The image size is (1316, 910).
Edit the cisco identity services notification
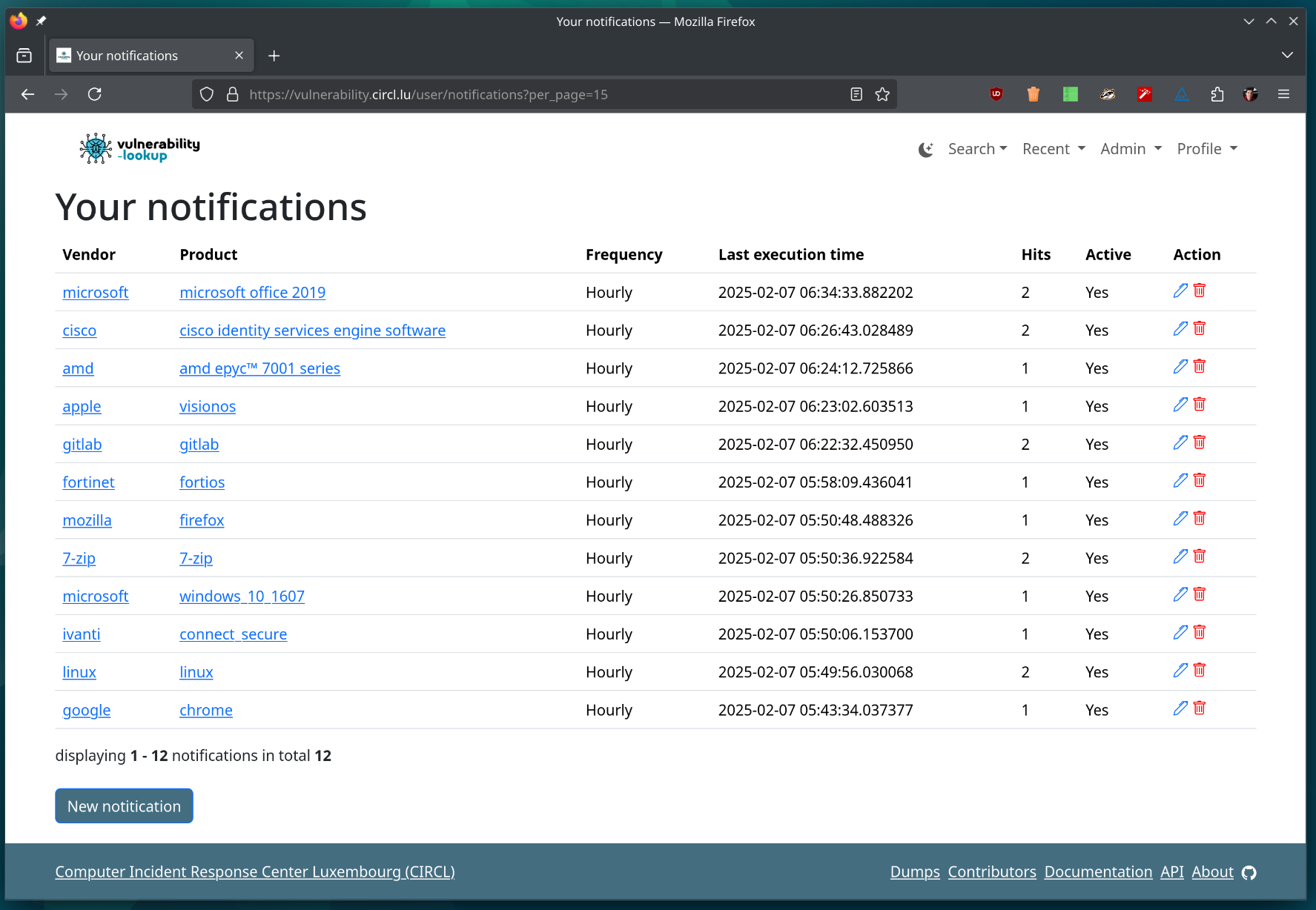[x=1180, y=328]
